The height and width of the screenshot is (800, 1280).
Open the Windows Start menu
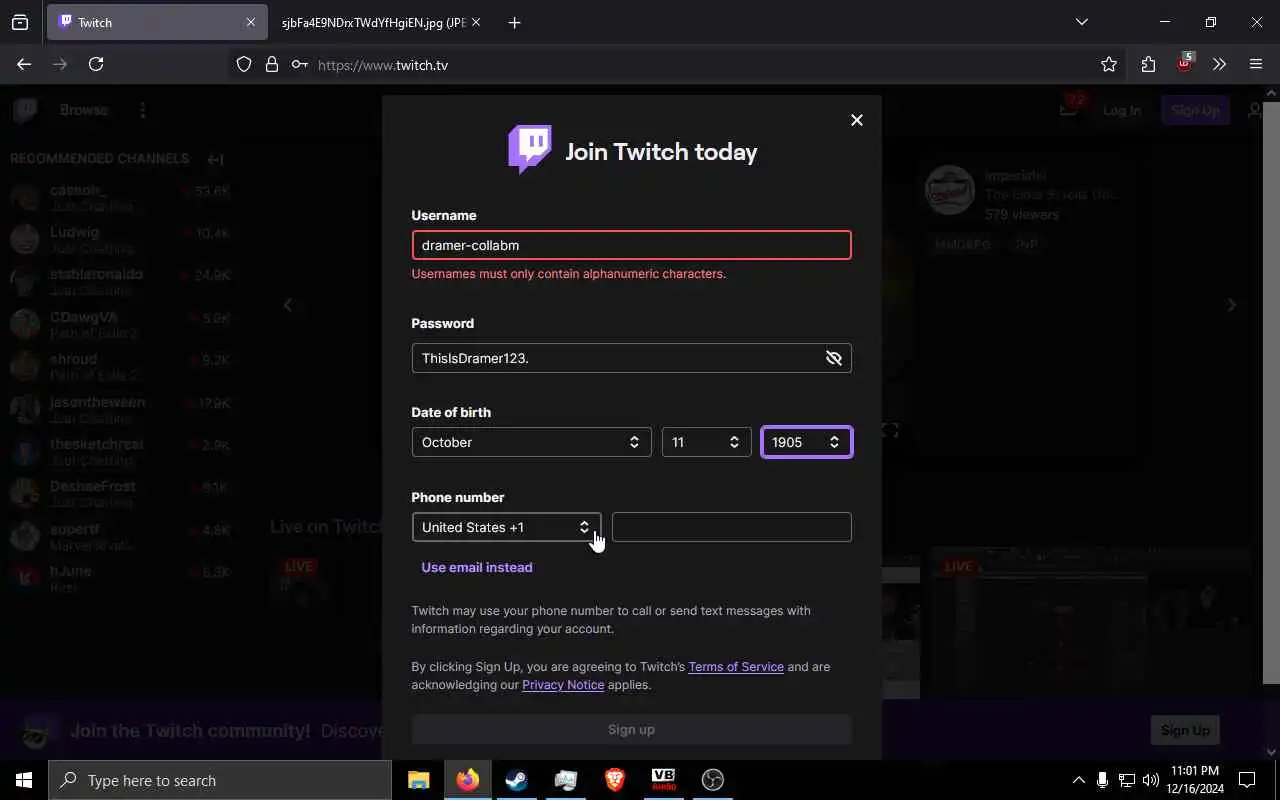point(24,780)
